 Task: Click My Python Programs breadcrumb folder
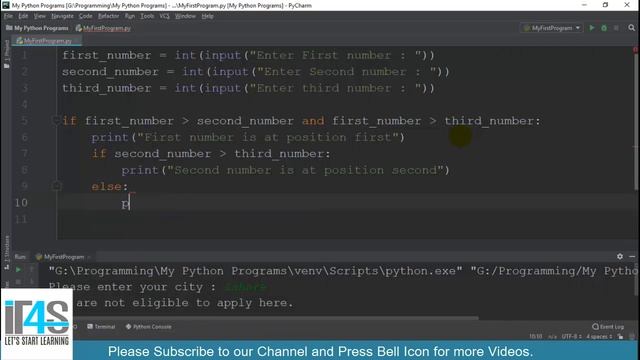point(37,28)
